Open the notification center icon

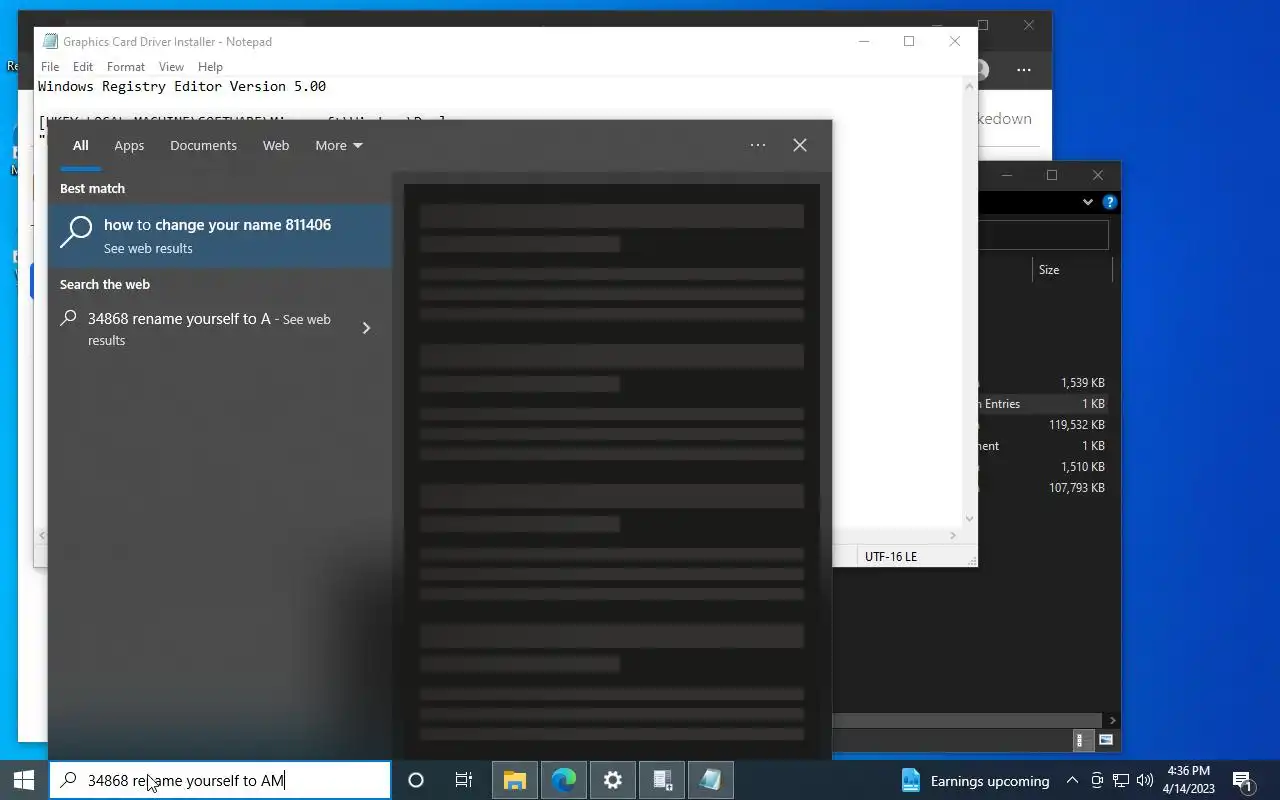1243,781
